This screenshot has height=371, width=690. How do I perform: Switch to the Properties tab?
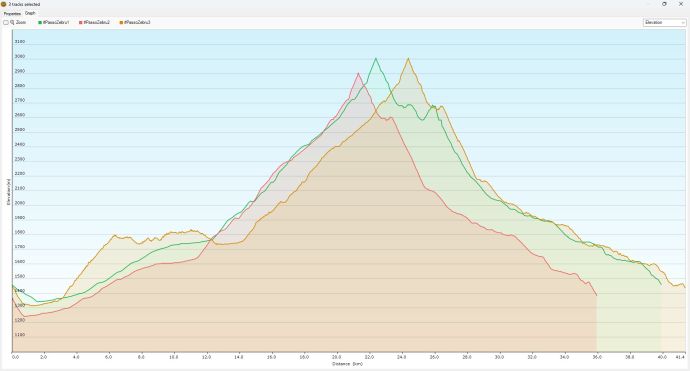point(12,14)
